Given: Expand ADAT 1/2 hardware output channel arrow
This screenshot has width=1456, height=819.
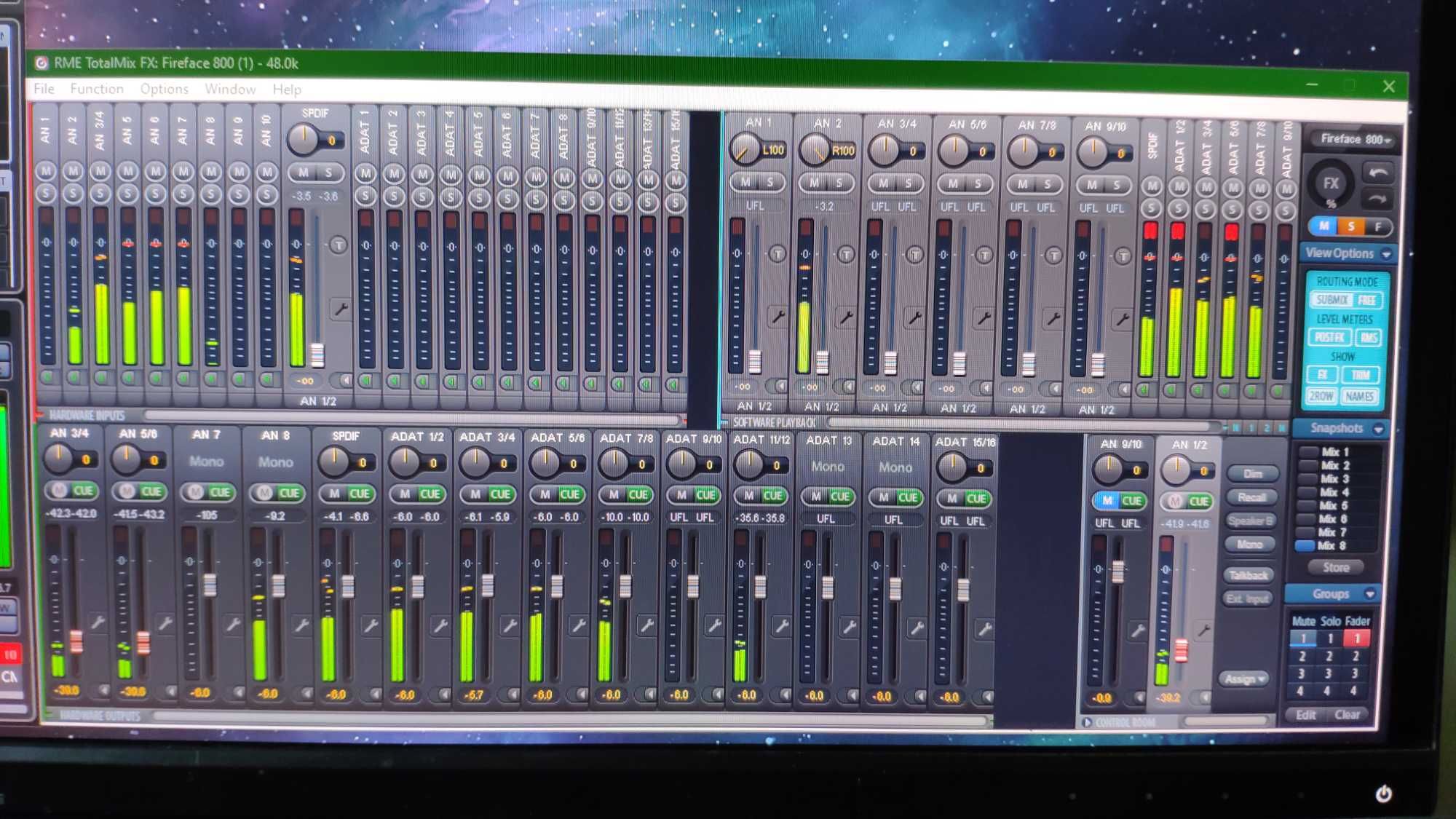Looking at the screenshot, I should coord(444,695).
